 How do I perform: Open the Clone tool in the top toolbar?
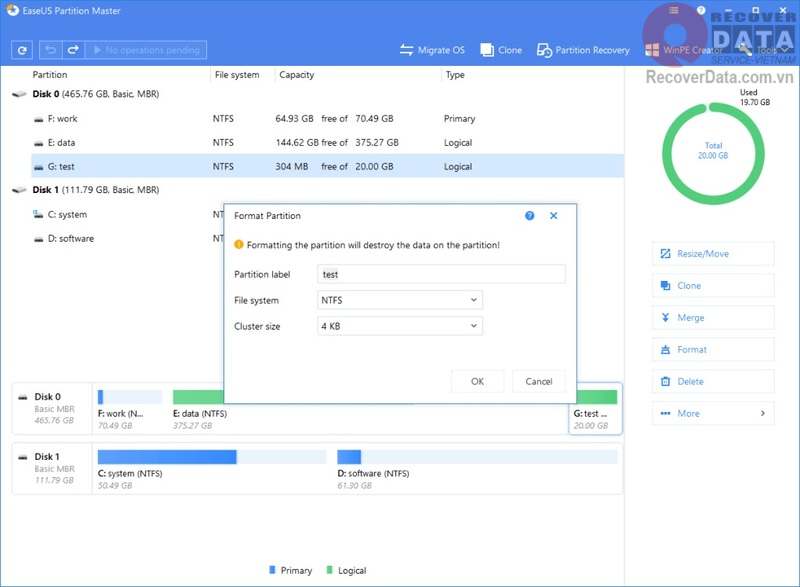[x=501, y=50]
